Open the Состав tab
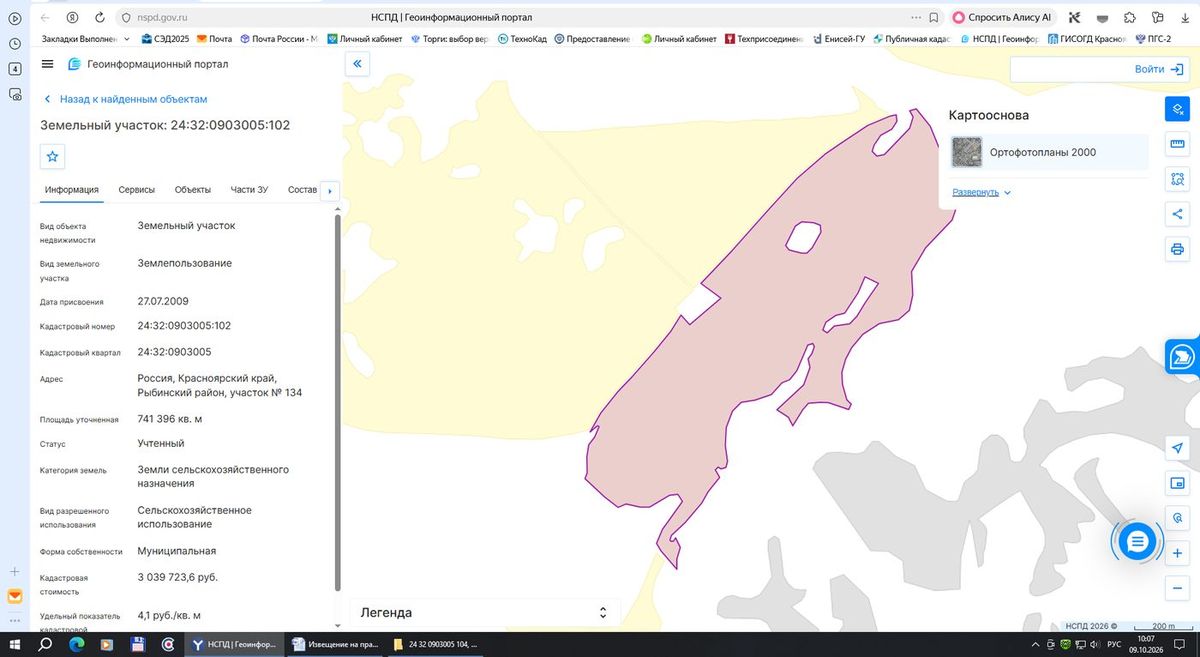Viewport: 1200px width, 657px height. point(302,190)
